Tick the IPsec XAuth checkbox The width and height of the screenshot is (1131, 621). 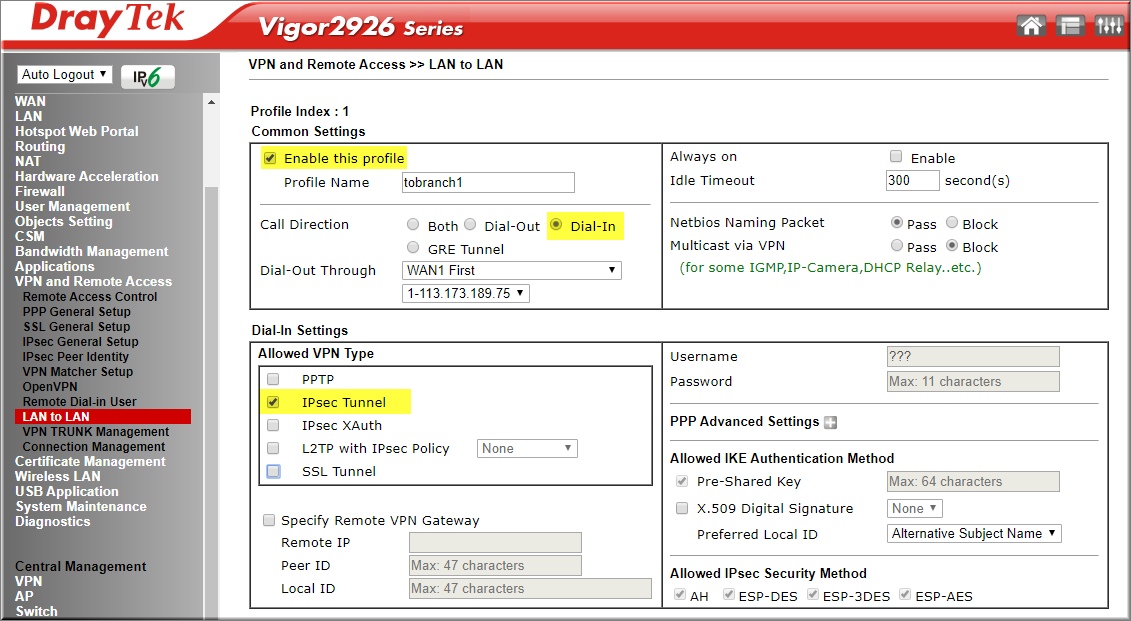(x=273, y=426)
